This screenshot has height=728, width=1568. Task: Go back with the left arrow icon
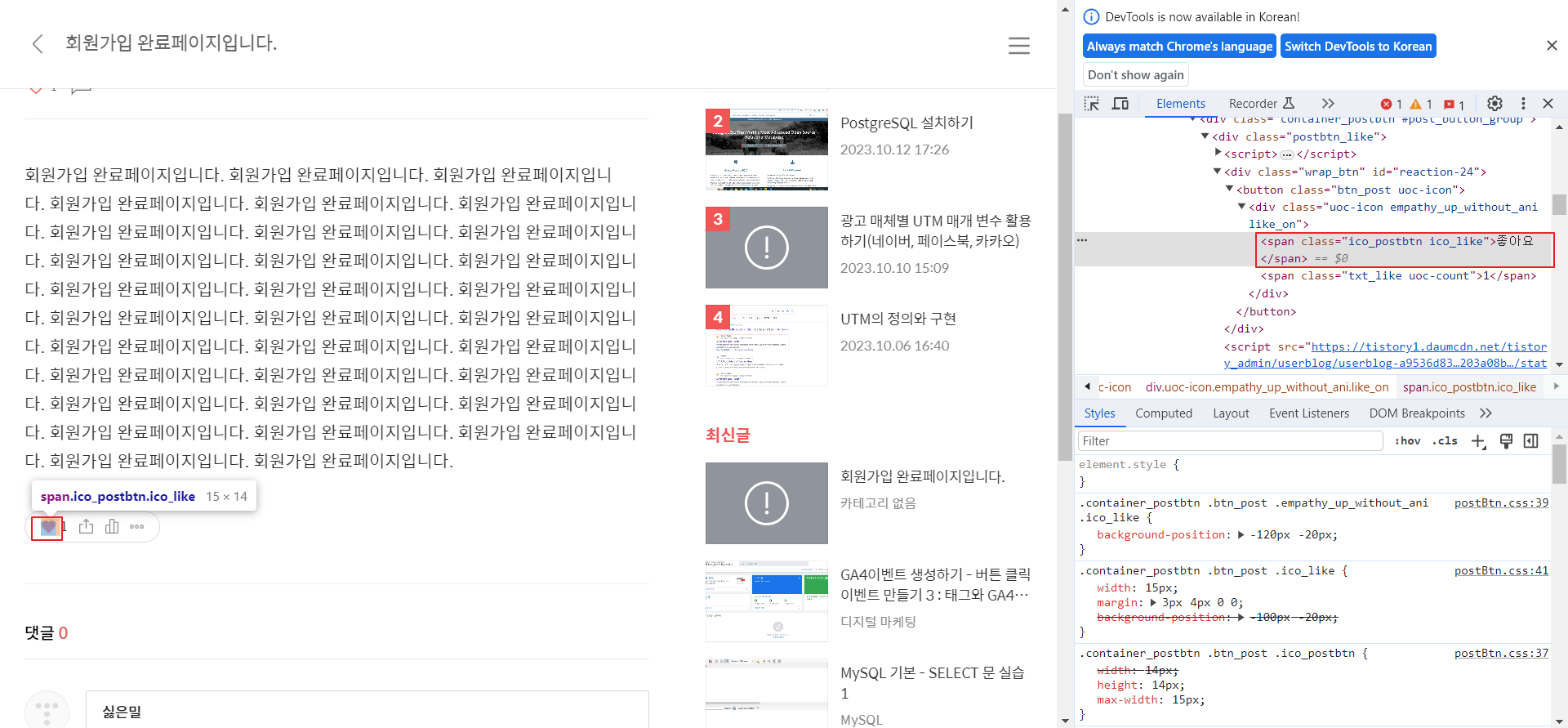38,44
